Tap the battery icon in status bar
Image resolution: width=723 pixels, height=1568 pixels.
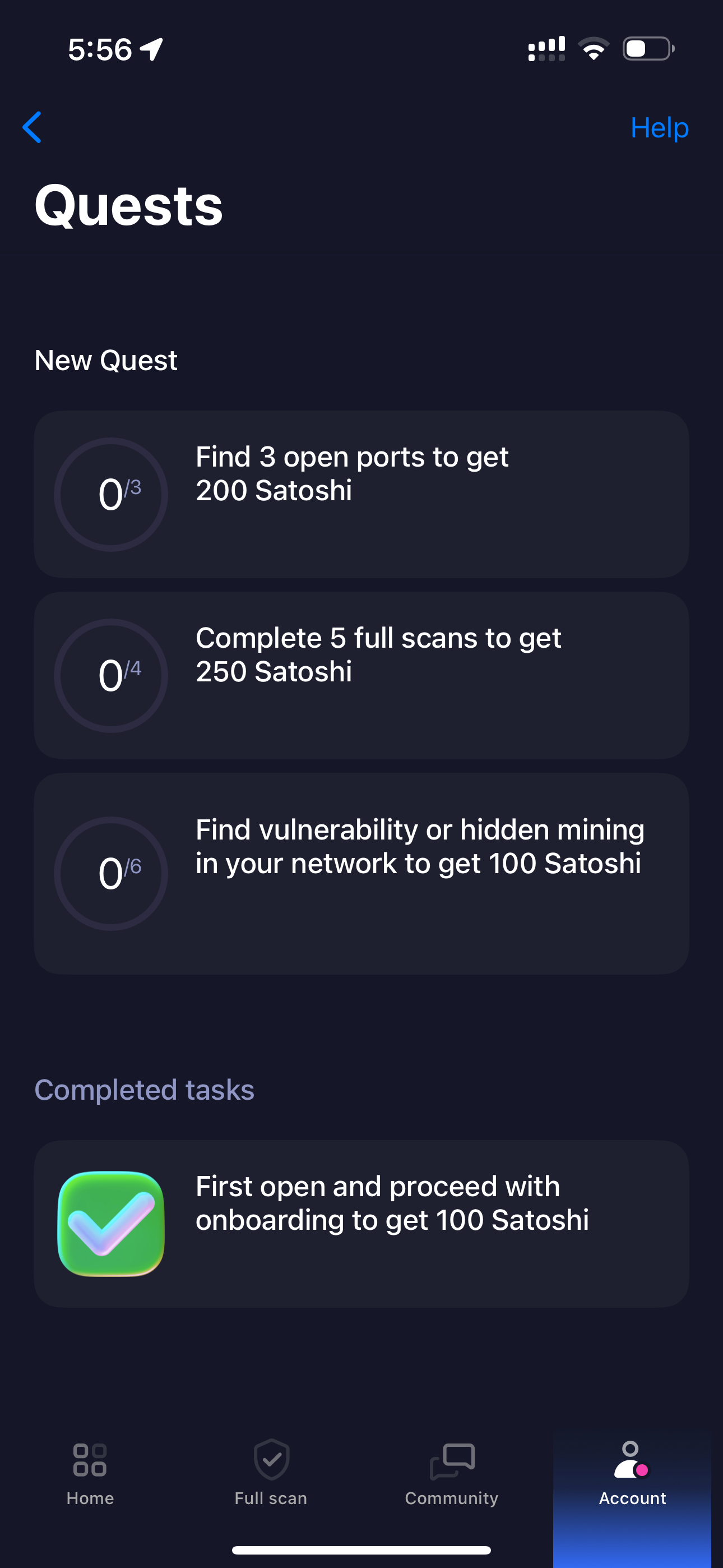point(647,49)
